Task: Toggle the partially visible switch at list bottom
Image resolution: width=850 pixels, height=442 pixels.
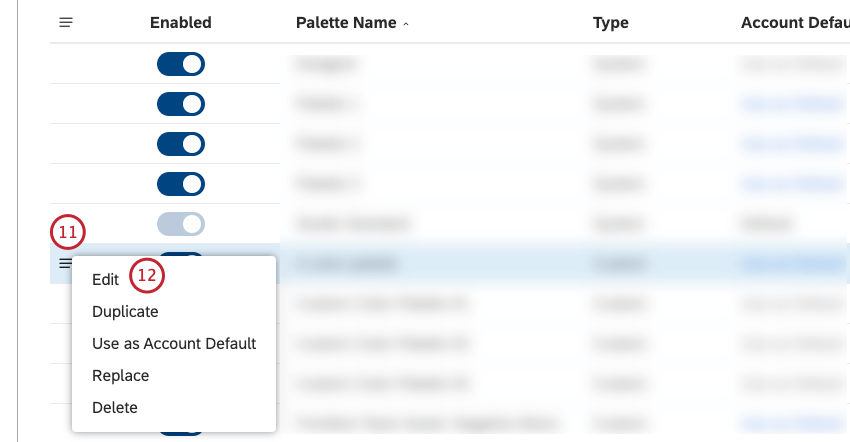Action: (181, 431)
